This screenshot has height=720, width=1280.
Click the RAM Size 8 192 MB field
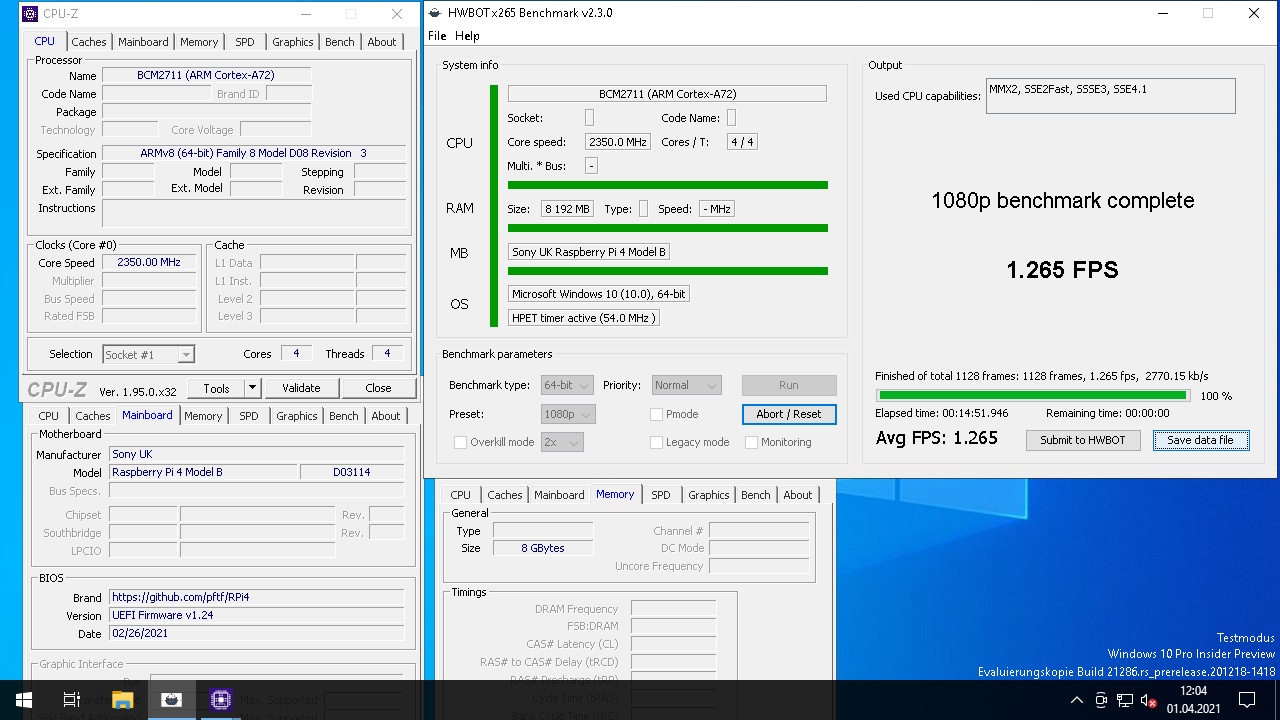point(567,209)
